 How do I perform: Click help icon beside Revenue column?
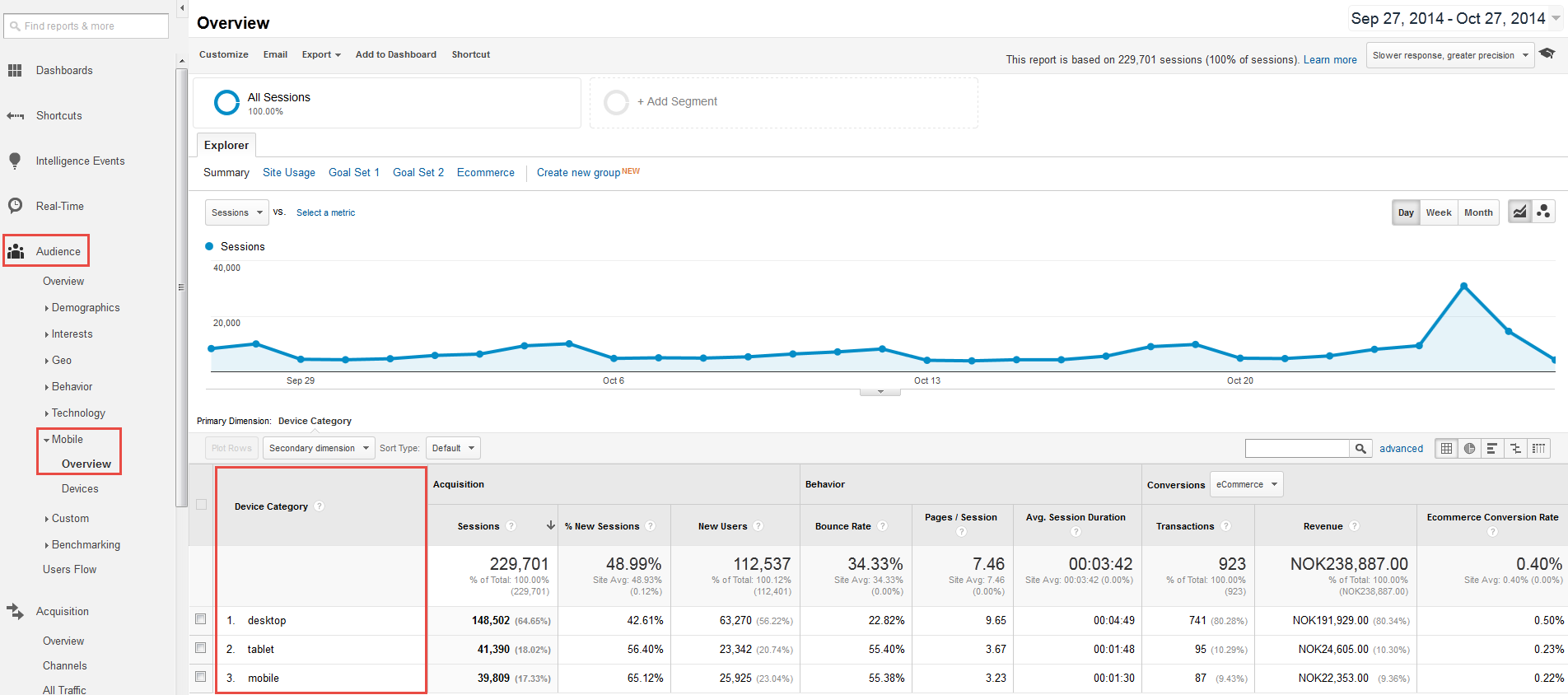click(1354, 526)
